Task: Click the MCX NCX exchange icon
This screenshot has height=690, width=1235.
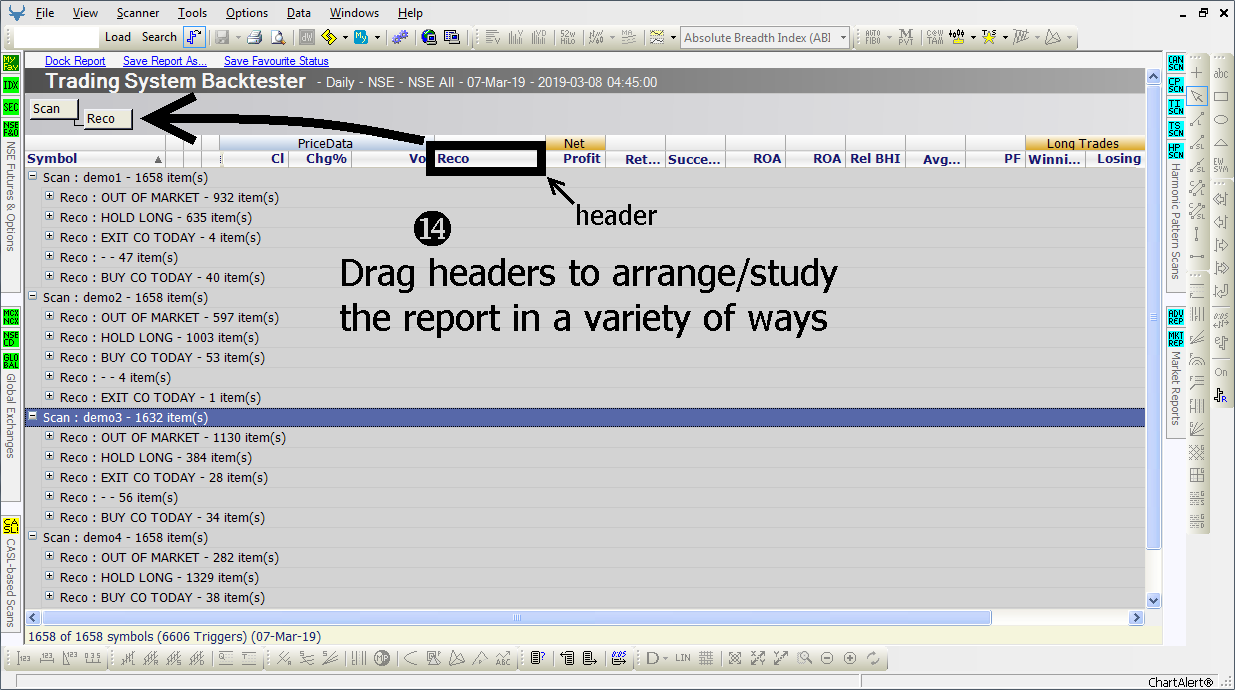Action: click(11, 317)
